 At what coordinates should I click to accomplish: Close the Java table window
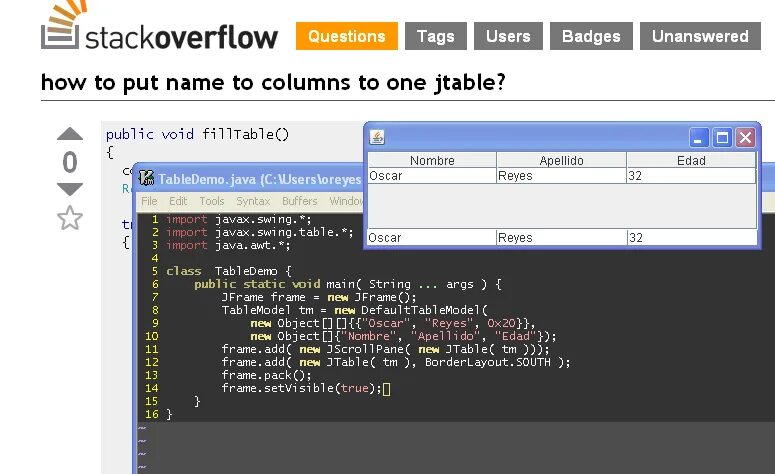(745, 137)
